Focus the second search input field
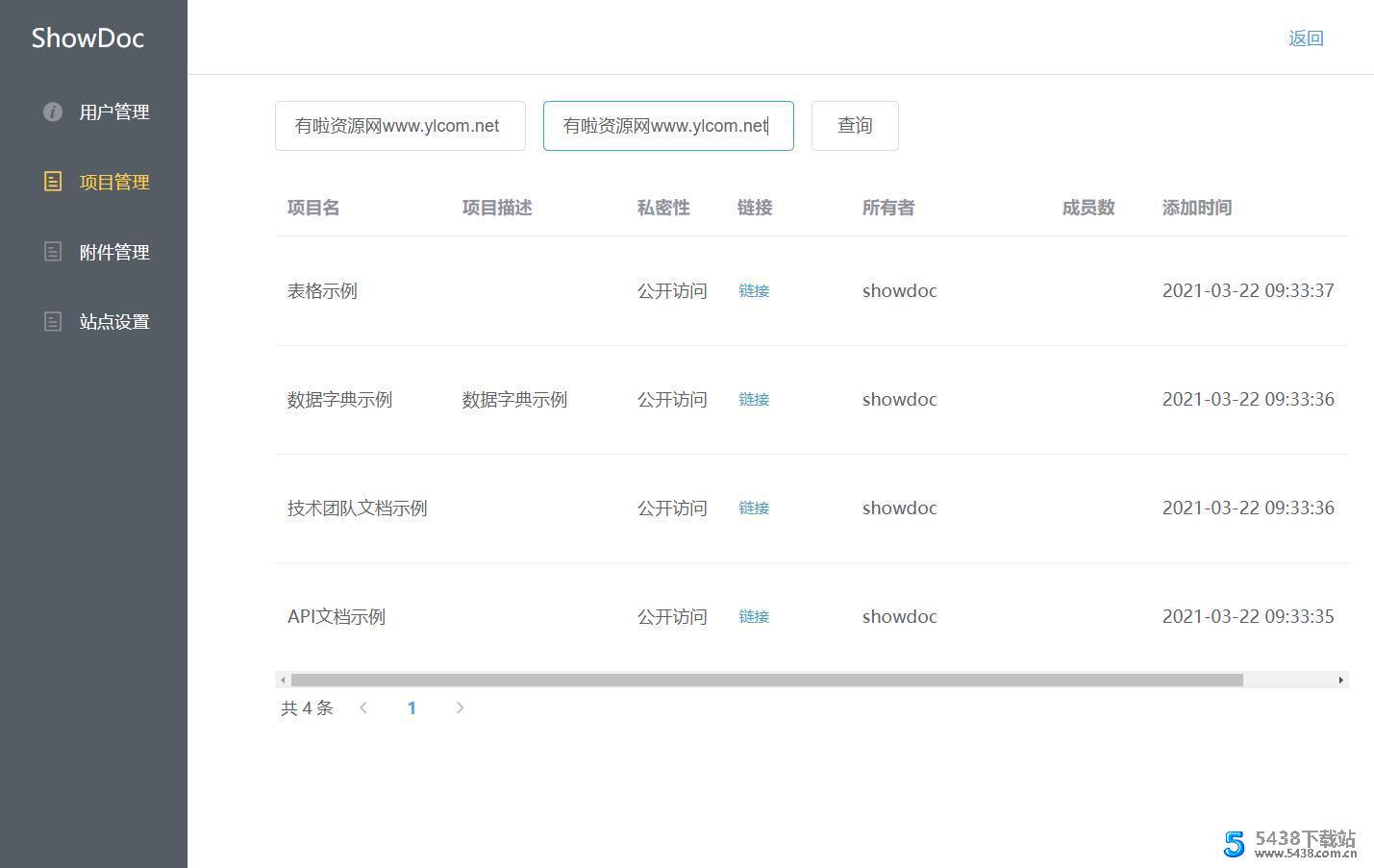1374x868 pixels. (x=668, y=126)
